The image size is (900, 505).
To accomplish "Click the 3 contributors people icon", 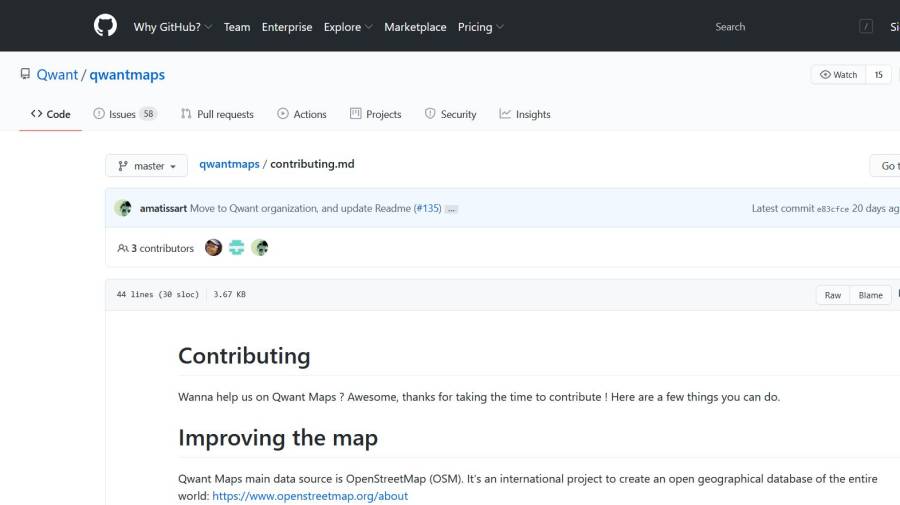I will tap(122, 248).
